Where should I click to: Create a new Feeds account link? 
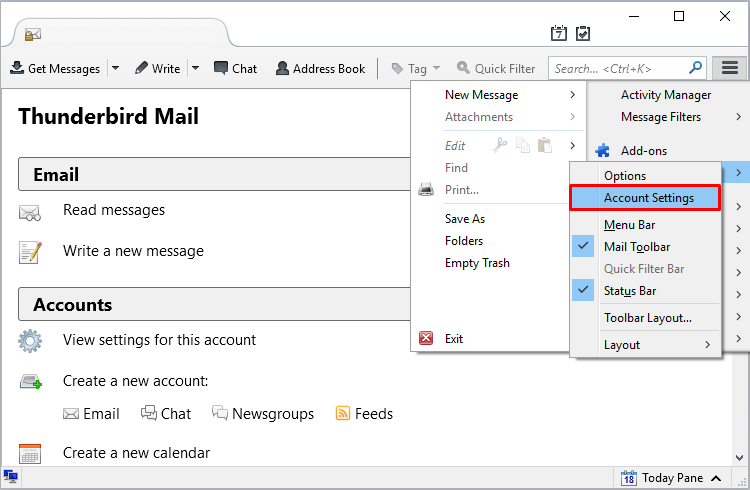click(x=364, y=413)
